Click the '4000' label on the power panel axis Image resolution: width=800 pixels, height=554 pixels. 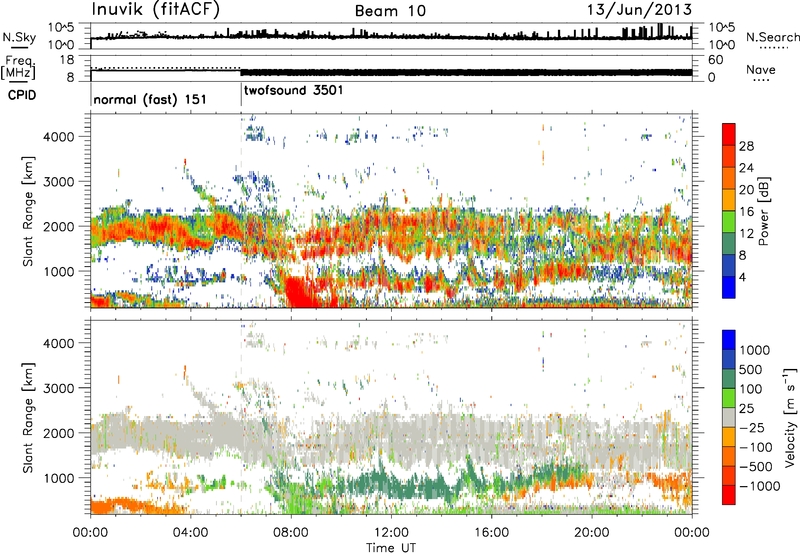pyautogui.click(x=58, y=137)
